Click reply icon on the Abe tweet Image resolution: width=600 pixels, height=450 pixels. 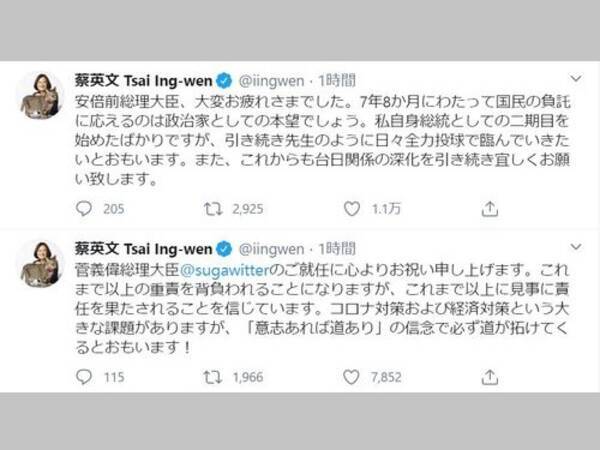point(84,209)
